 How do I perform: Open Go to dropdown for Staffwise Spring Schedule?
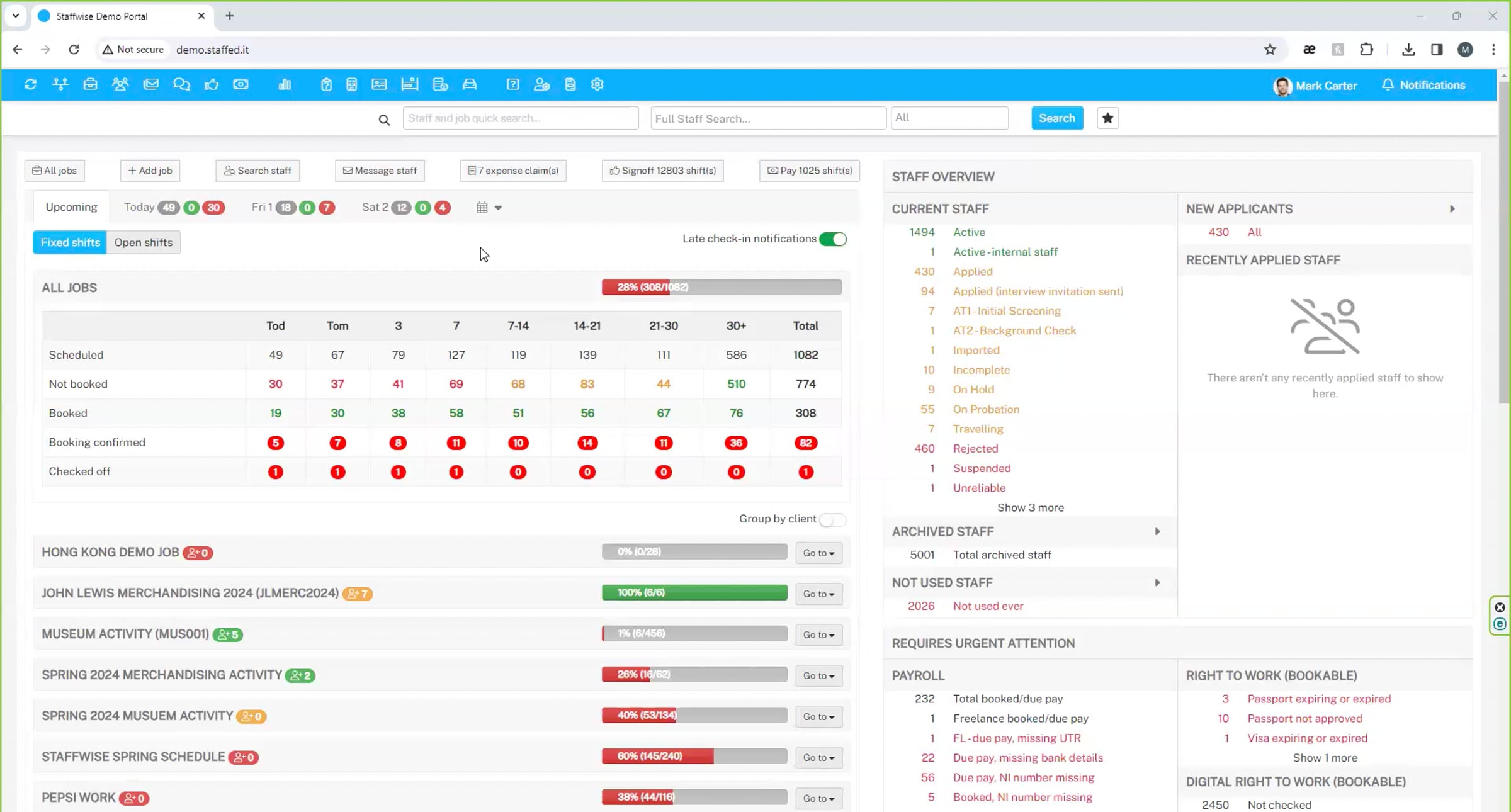pyautogui.click(x=818, y=757)
